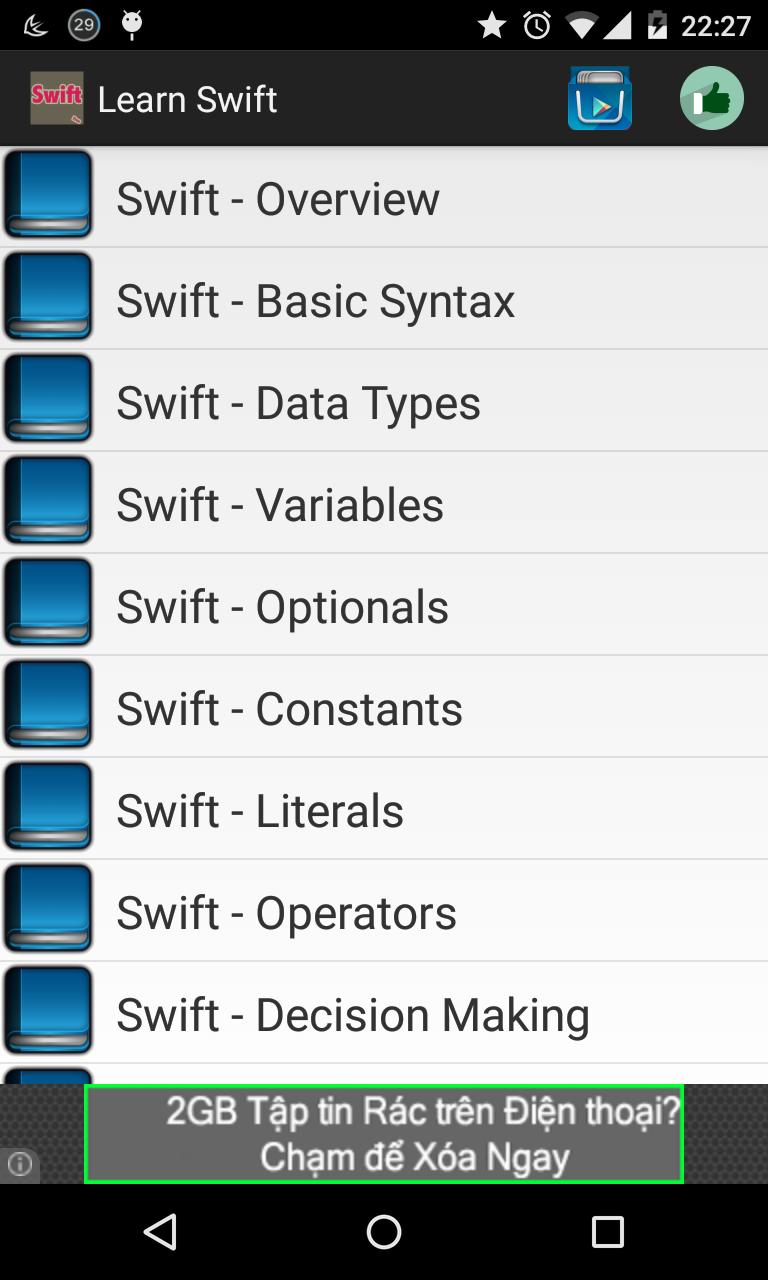Tap the alarm clock status icon
Screen dimensions: 768x1280
(537, 25)
